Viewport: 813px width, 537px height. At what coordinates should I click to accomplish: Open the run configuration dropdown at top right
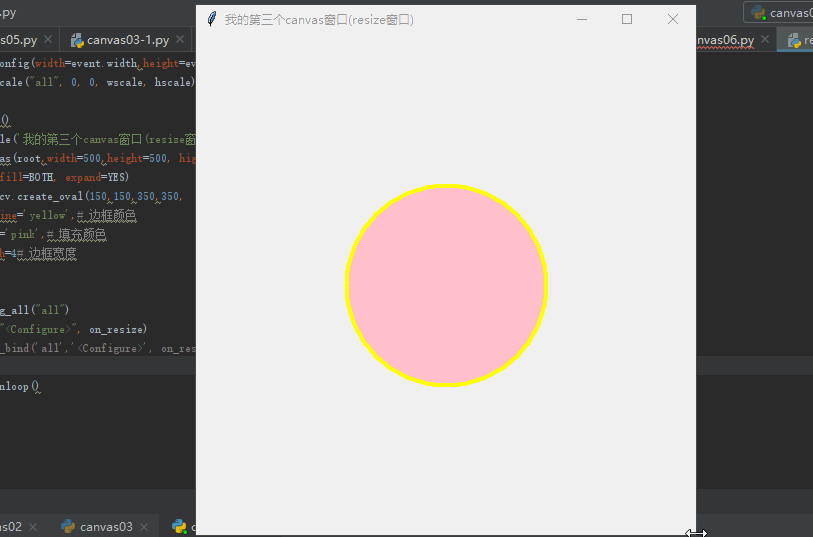pyautogui.click(x=778, y=12)
